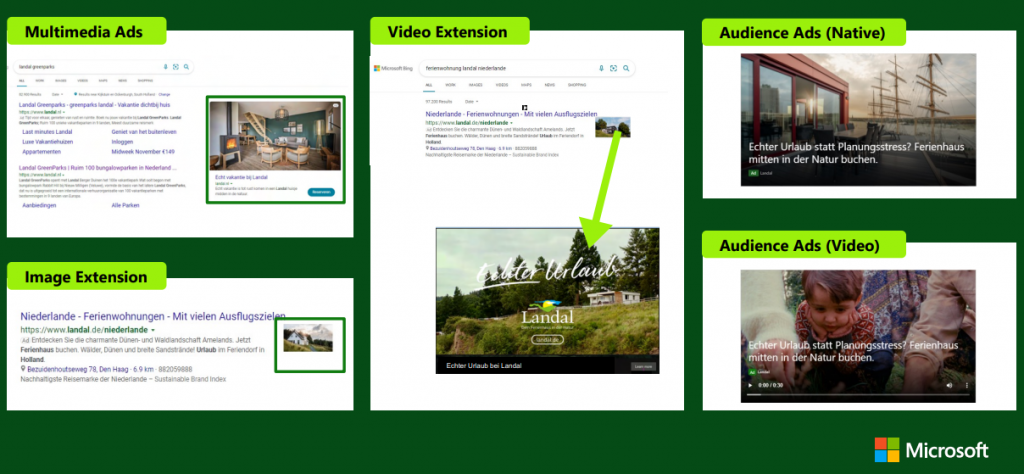The width and height of the screenshot is (1024, 474).
Task: Play the Audience Ads video
Action: [752, 386]
